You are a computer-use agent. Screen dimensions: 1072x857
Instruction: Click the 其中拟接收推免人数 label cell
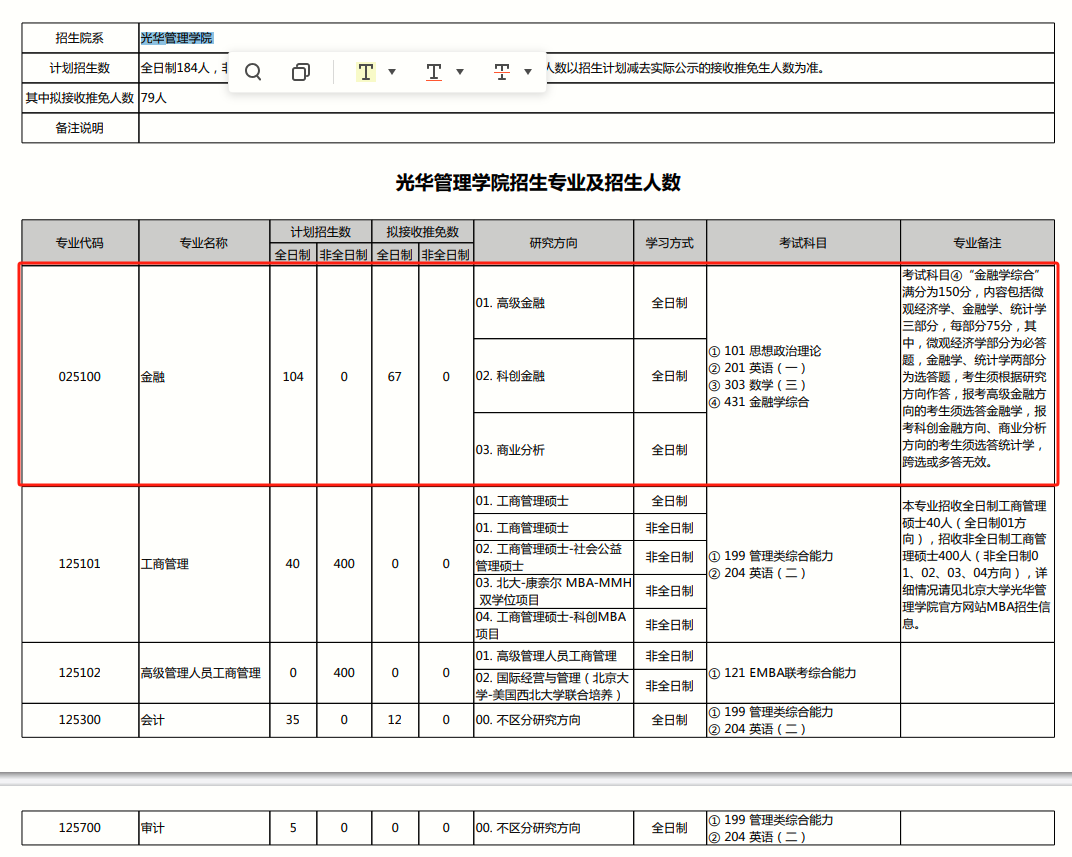(x=80, y=98)
